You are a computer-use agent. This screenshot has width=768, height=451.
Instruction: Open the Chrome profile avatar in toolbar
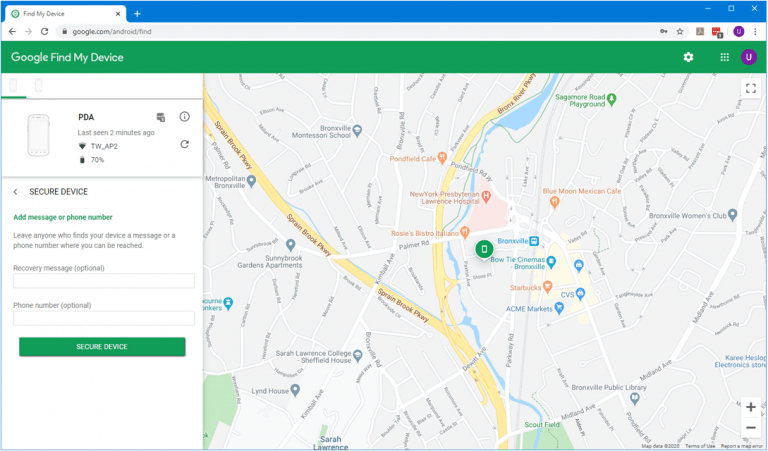pyautogui.click(x=739, y=31)
